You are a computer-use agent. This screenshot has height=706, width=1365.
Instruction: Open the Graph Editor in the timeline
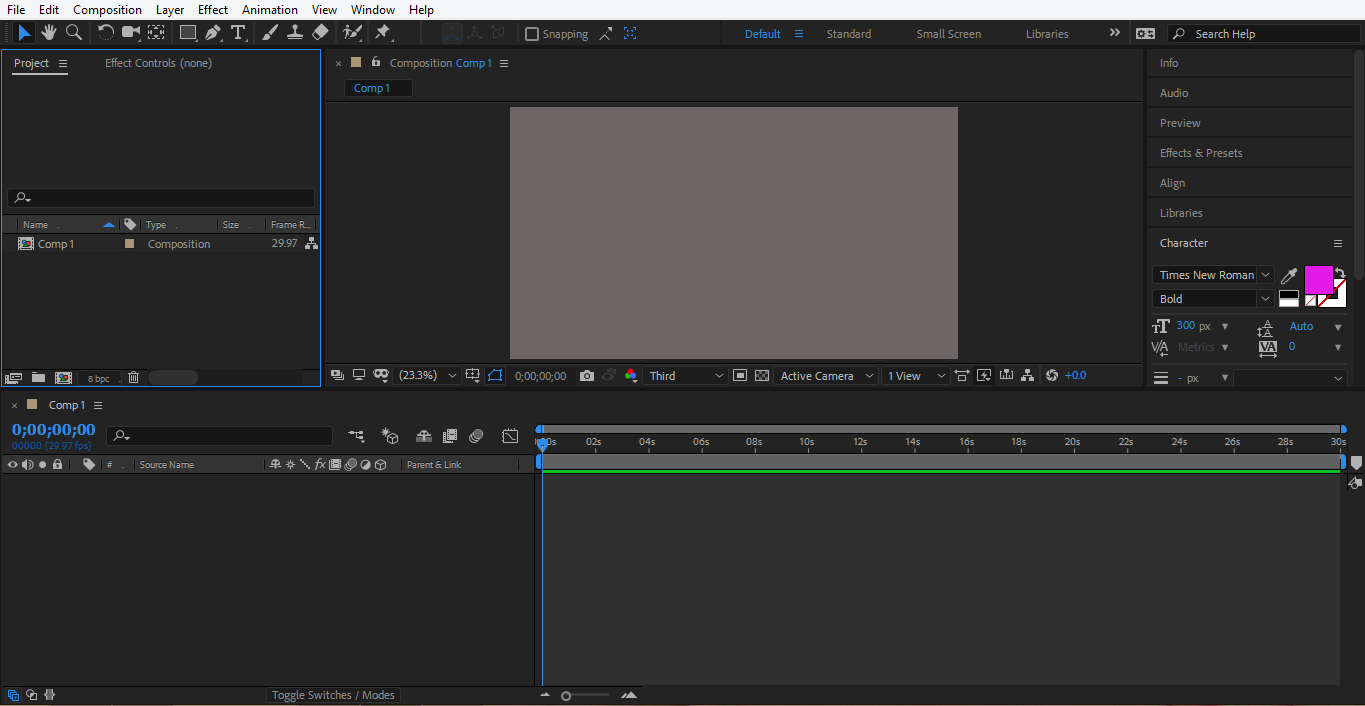[510, 436]
